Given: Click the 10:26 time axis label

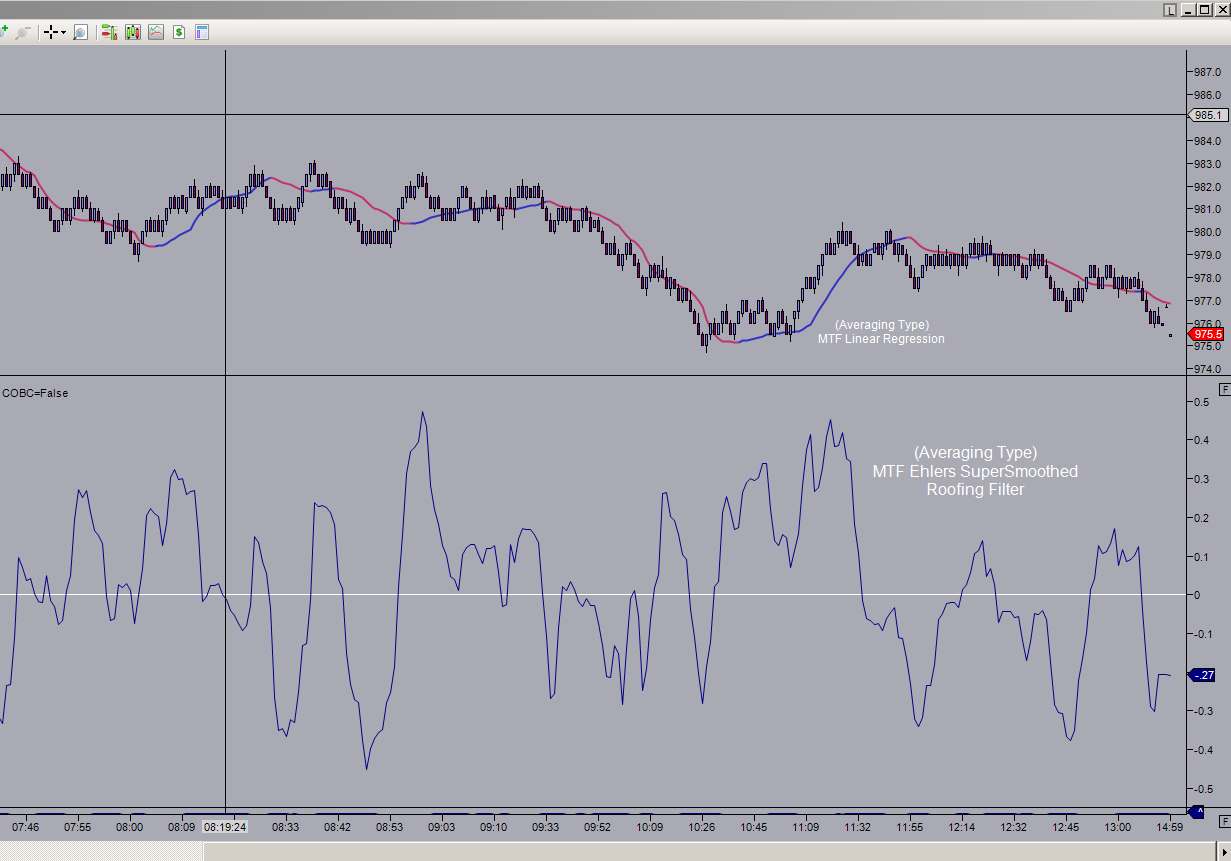Looking at the screenshot, I should 701,828.
